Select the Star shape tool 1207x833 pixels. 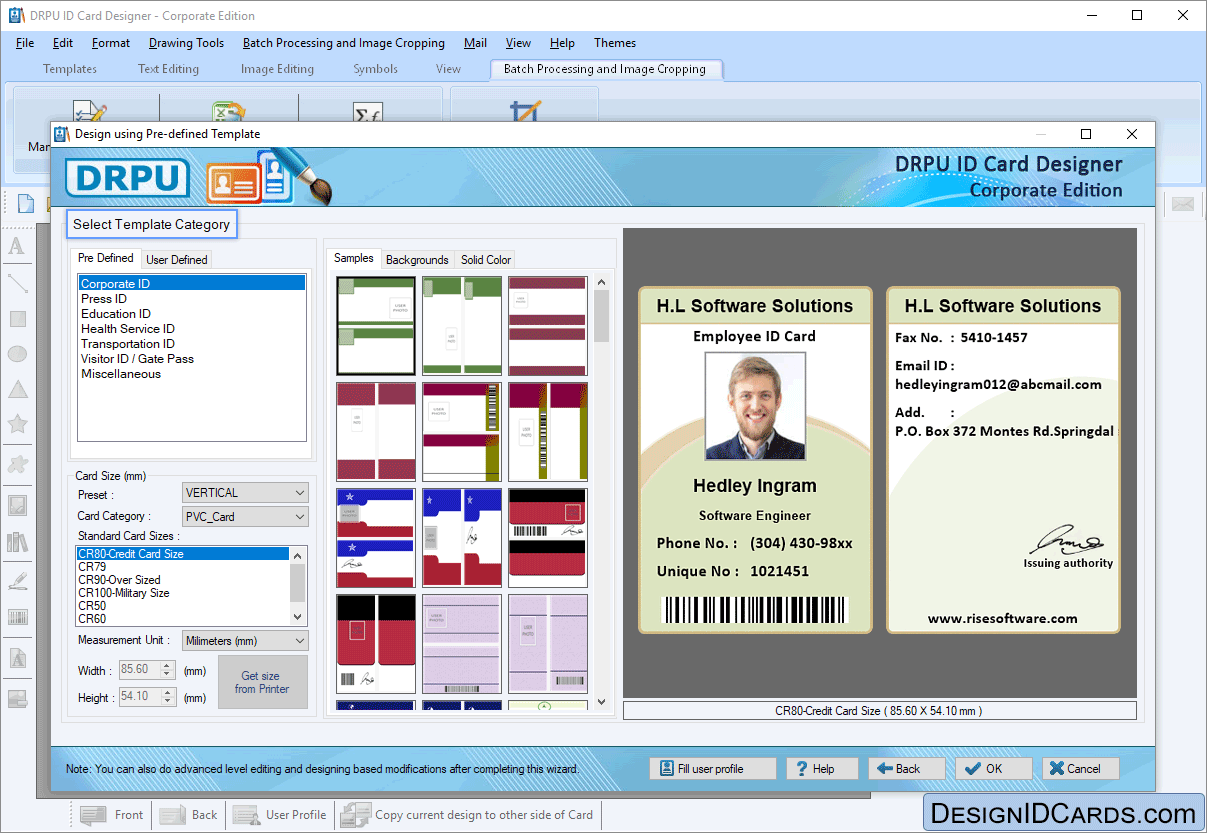17,425
